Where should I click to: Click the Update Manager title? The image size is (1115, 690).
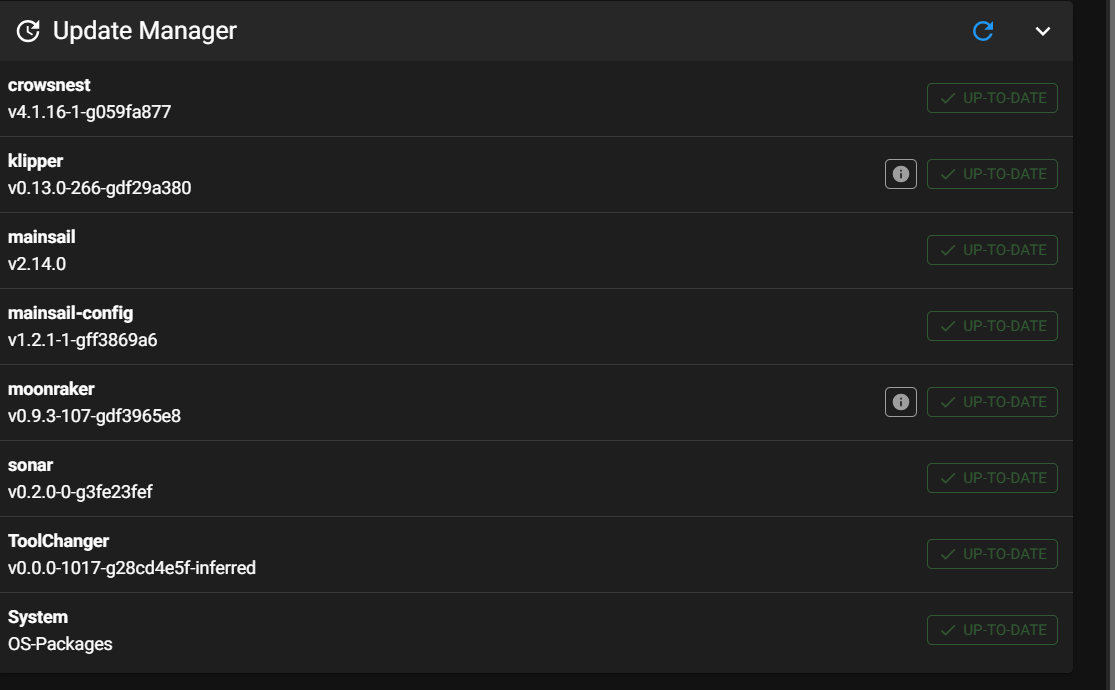pyautogui.click(x=145, y=31)
